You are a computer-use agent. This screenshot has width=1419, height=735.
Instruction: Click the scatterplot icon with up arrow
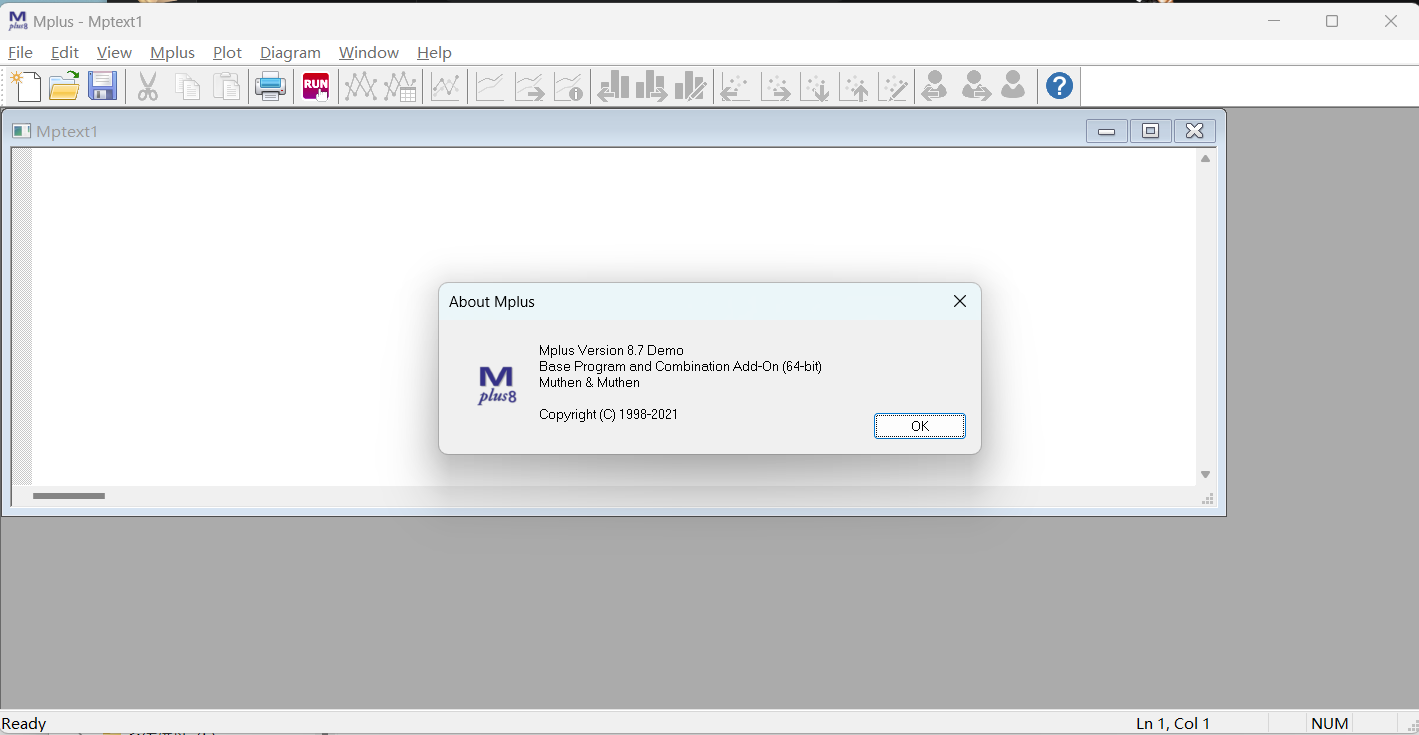point(854,87)
